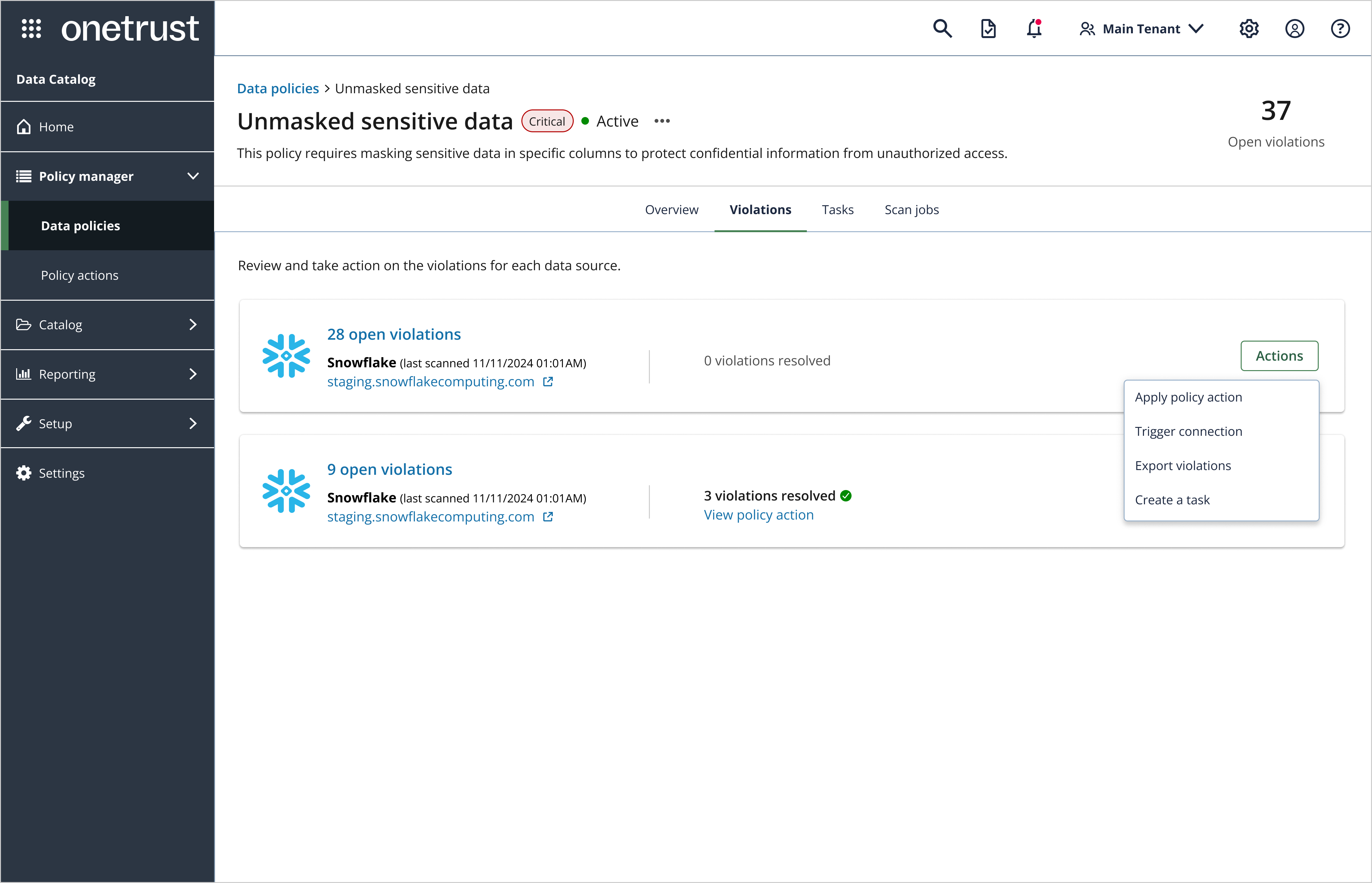
Task: Select Export violations from the menu
Action: click(1182, 465)
